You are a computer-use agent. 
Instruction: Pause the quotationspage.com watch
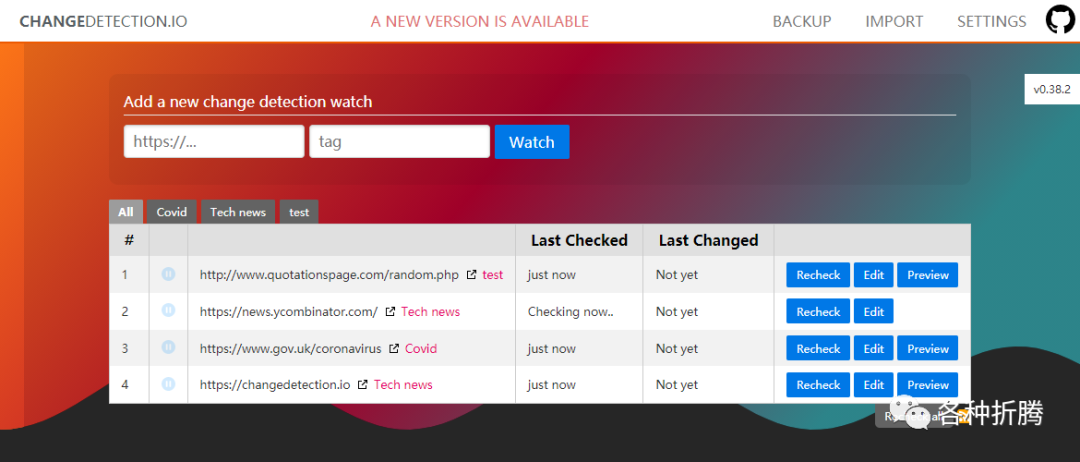tap(168, 274)
